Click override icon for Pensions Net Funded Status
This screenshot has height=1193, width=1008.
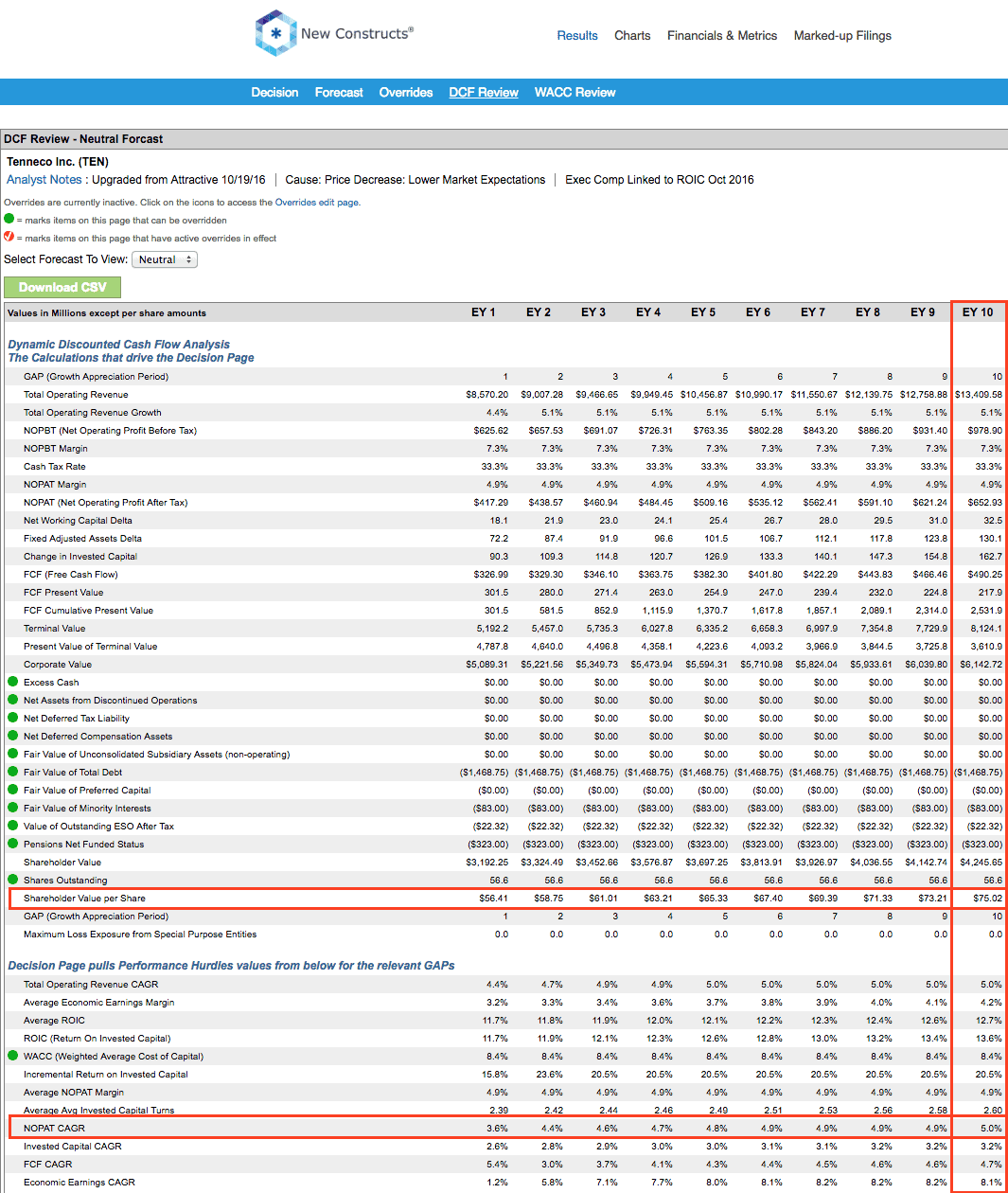tap(13, 844)
